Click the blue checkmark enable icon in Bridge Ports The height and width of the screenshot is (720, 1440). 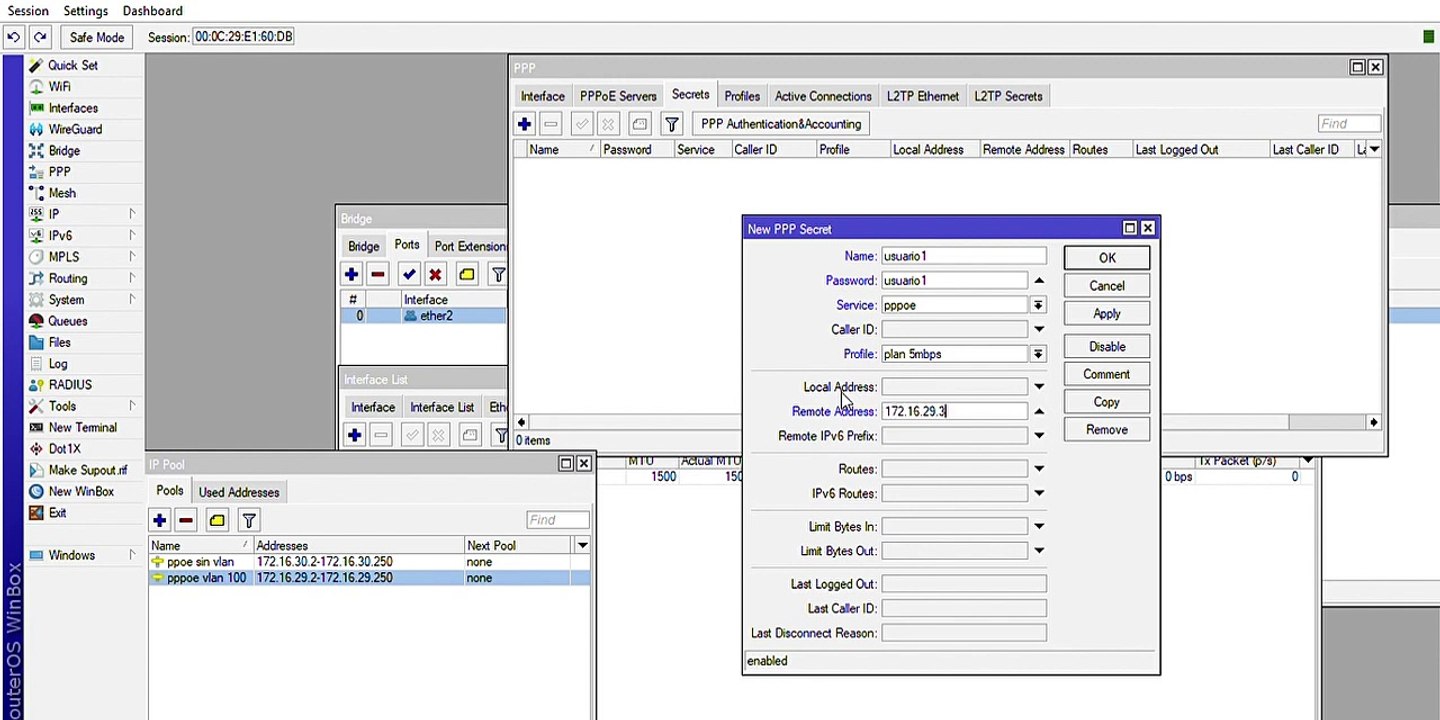point(408,274)
